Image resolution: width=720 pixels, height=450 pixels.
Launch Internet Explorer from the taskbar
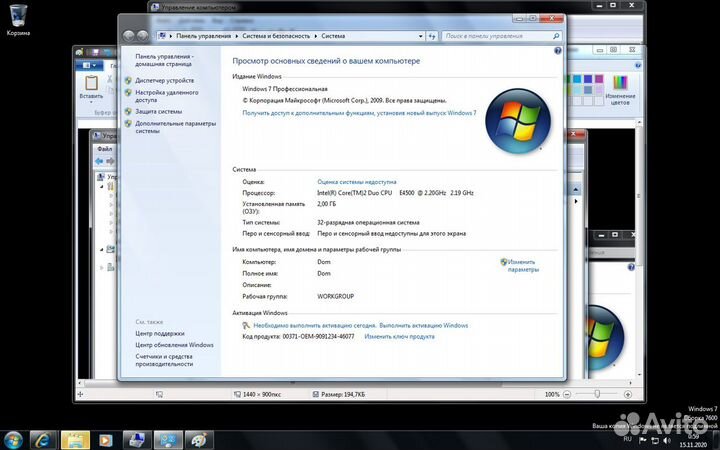click(x=44, y=439)
